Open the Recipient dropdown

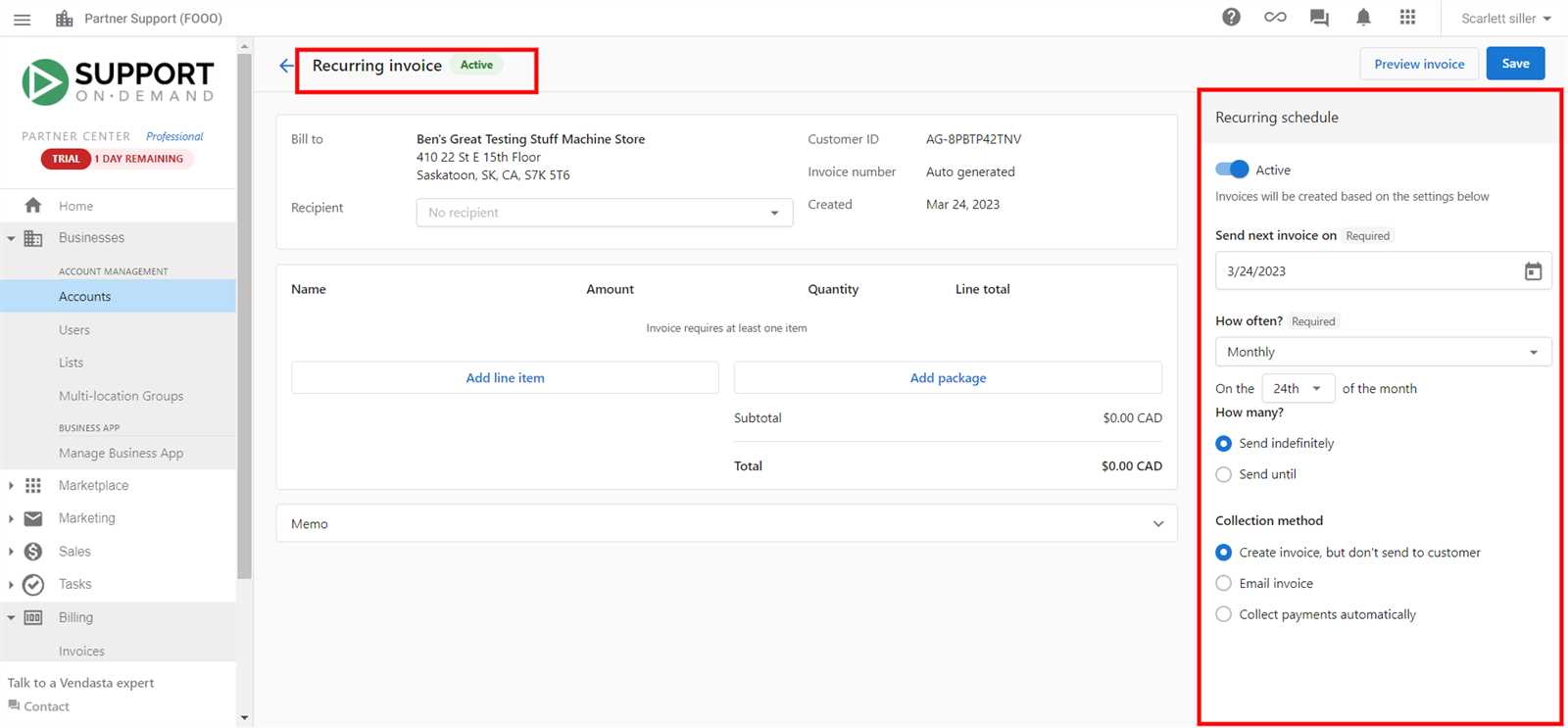[x=605, y=213]
